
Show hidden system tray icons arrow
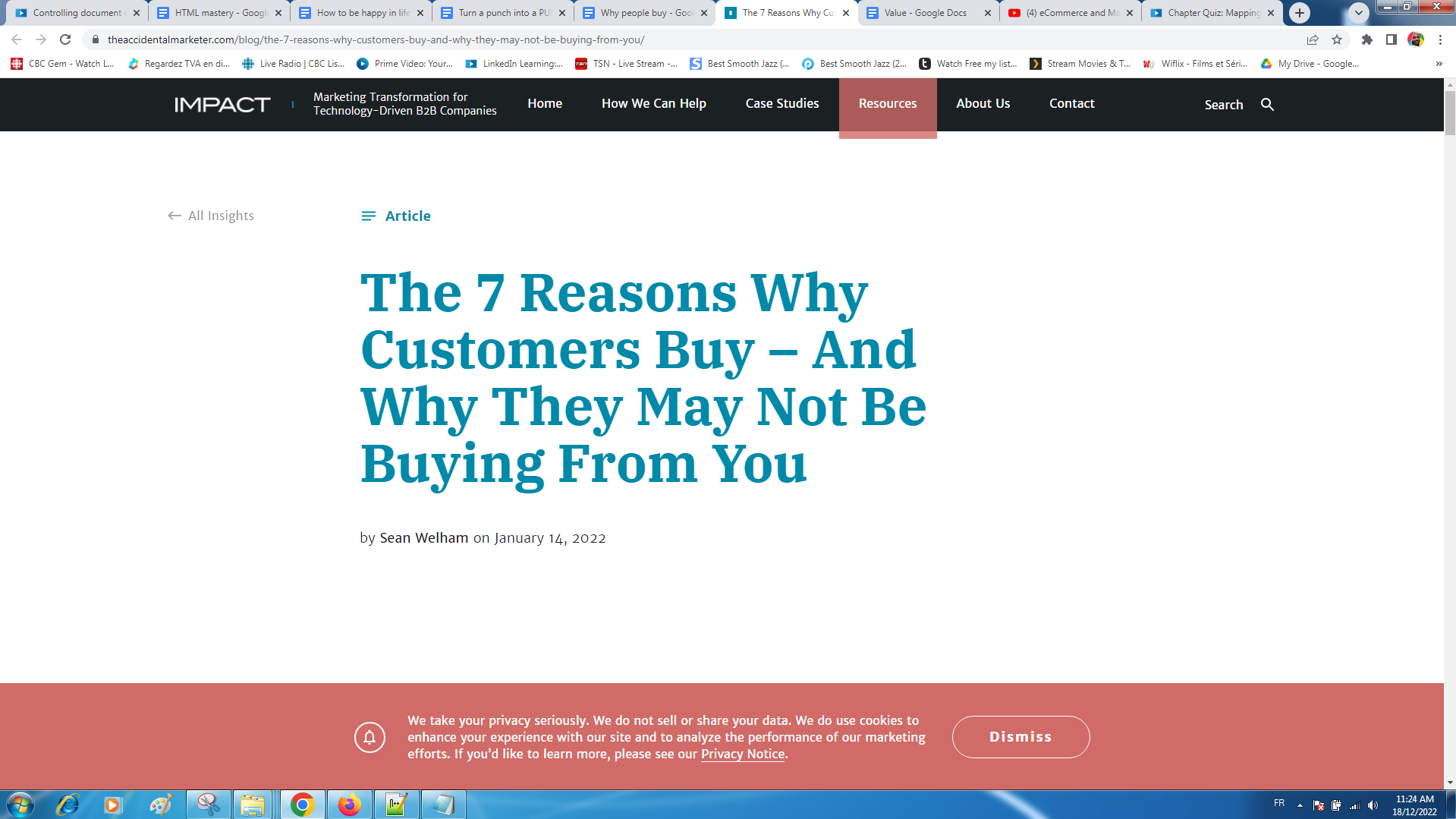pyautogui.click(x=1300, y=805)
